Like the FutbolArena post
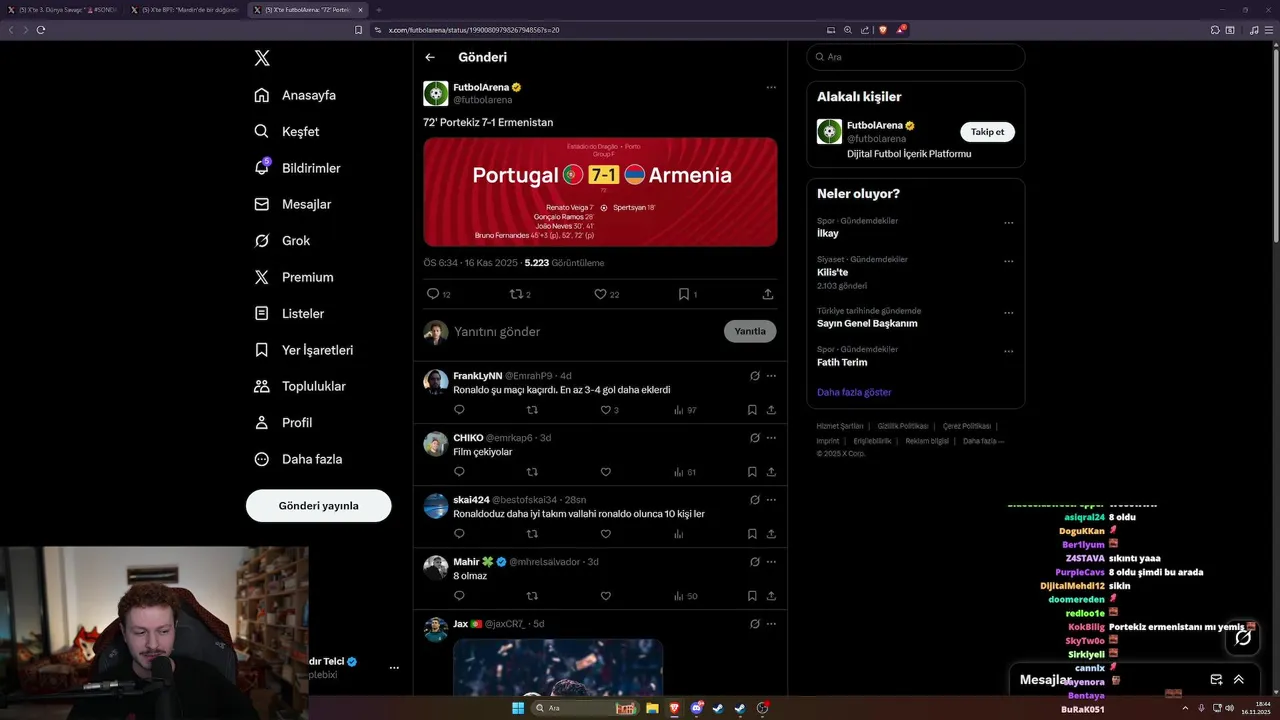 (600, 294)
